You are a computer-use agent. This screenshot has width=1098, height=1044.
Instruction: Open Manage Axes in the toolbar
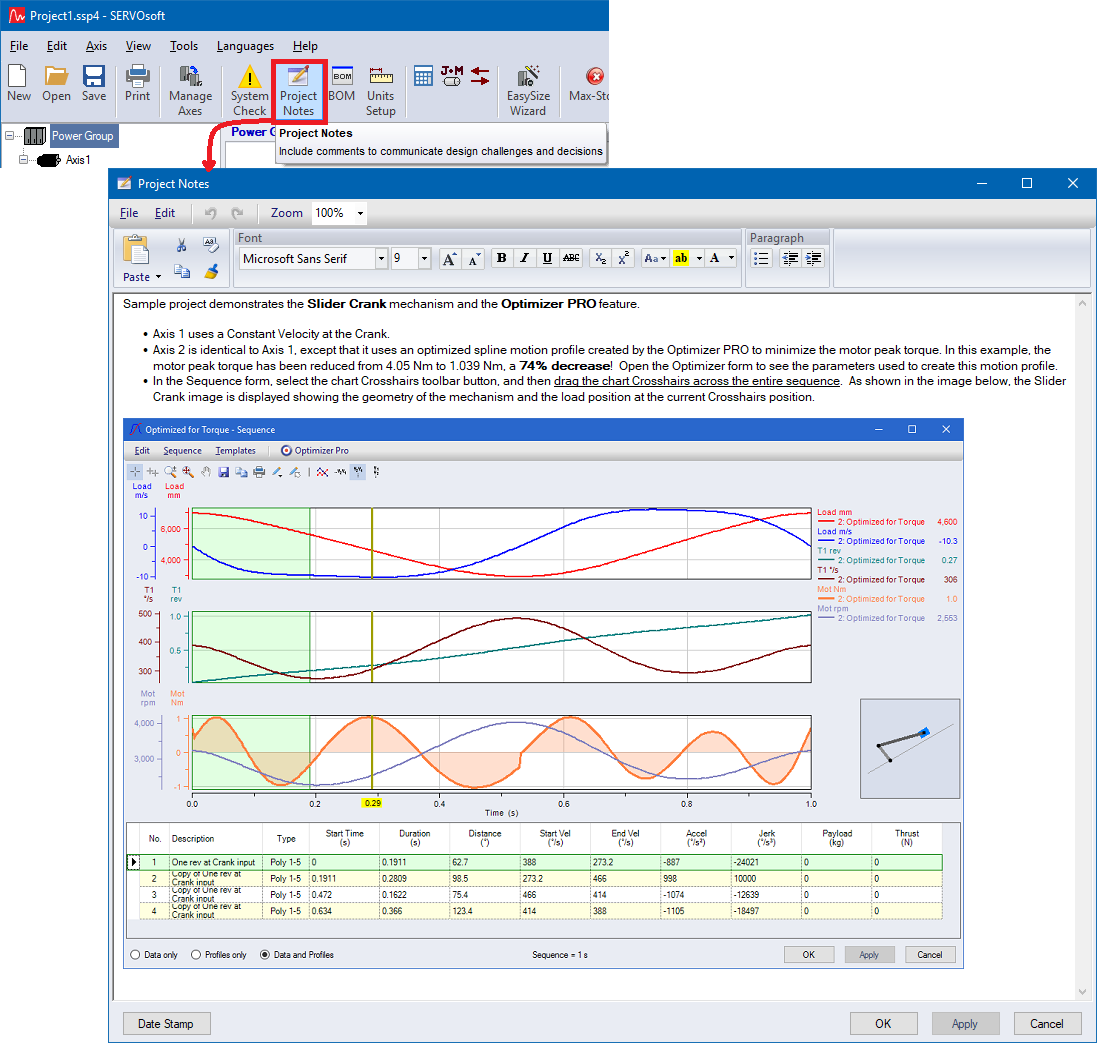point(190,89)
